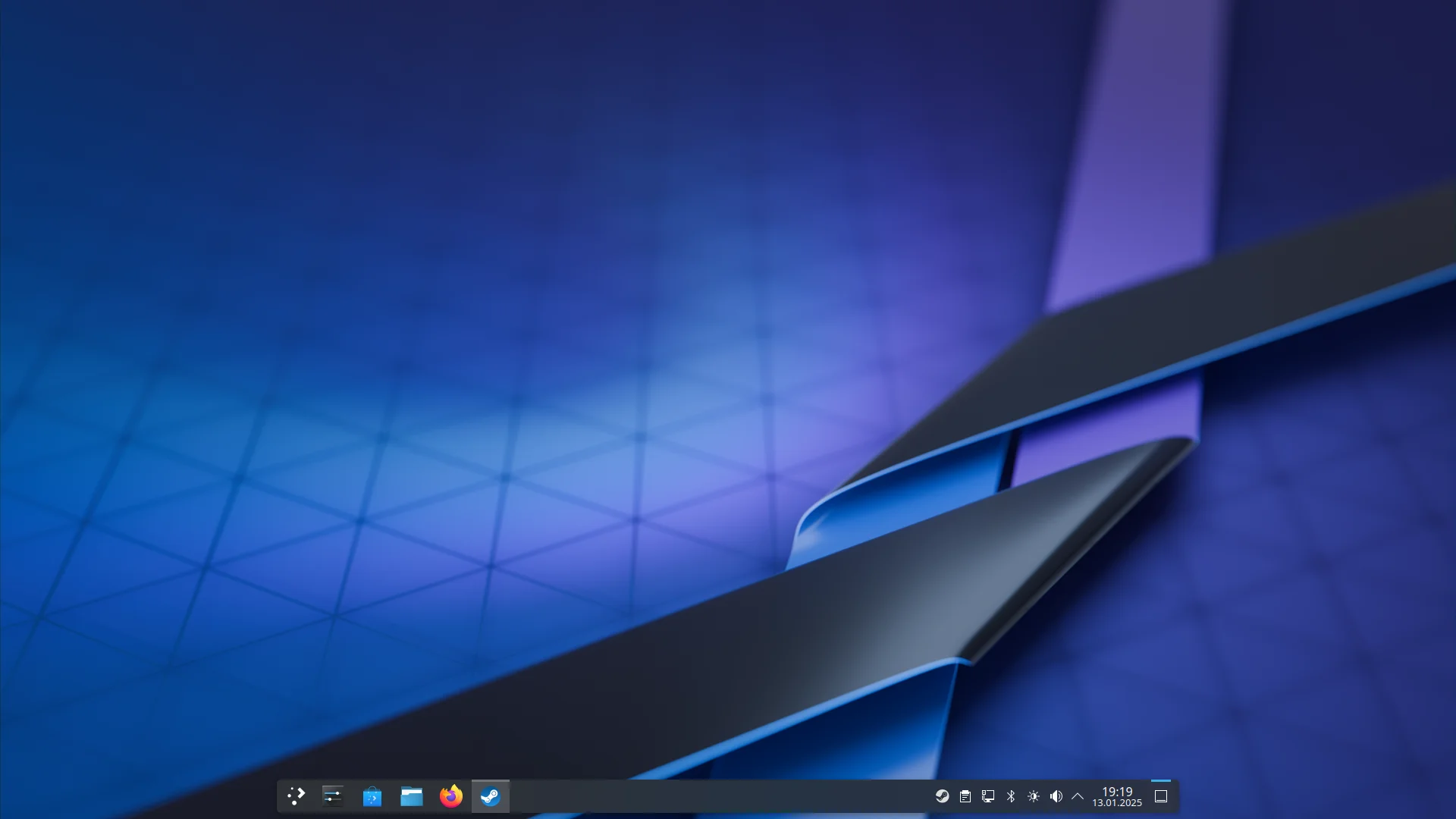Switch to the Steam taskbar entry
1456x819 pixels.
tap(491, 796)
